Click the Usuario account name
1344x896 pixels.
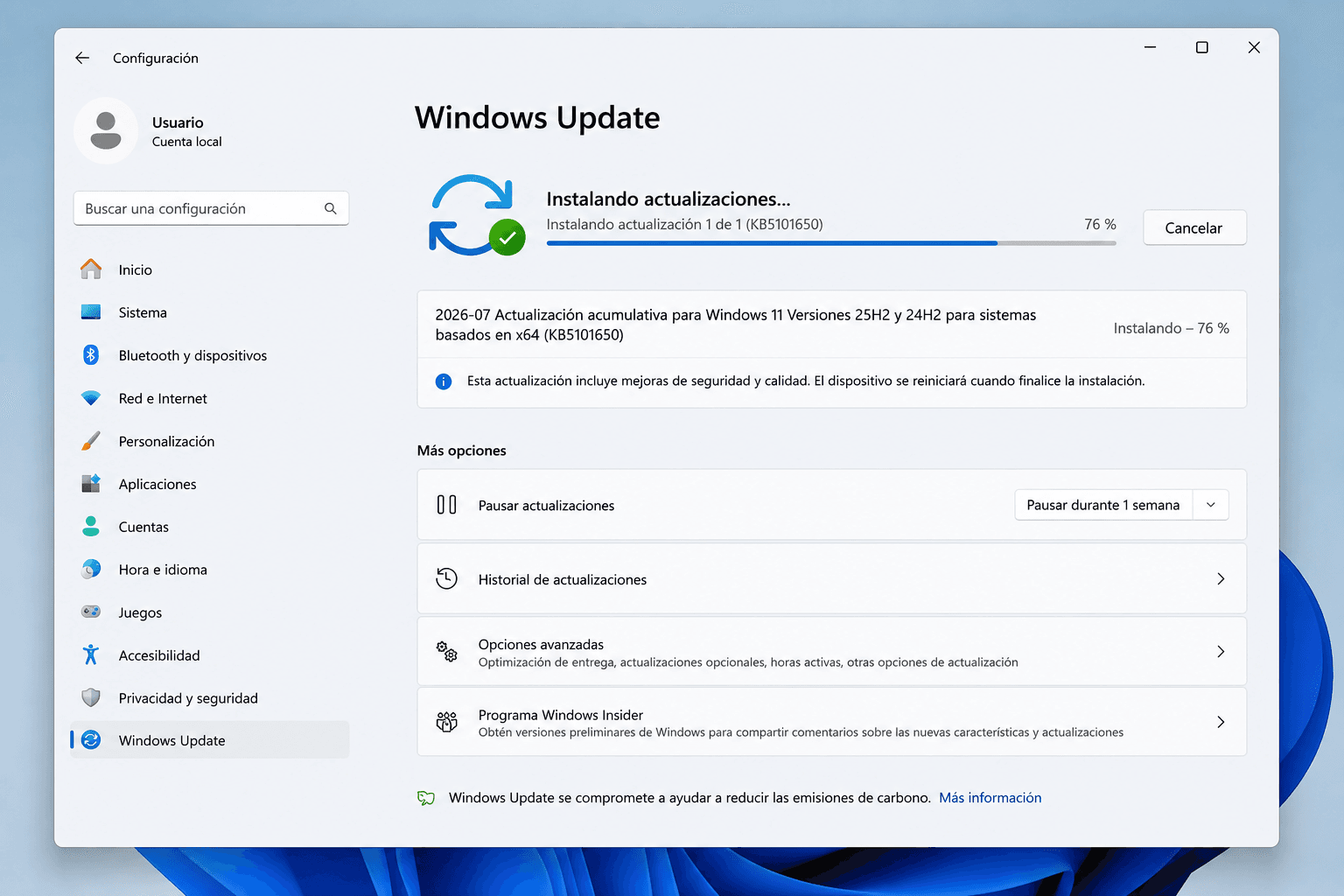(x=178, y=122)
